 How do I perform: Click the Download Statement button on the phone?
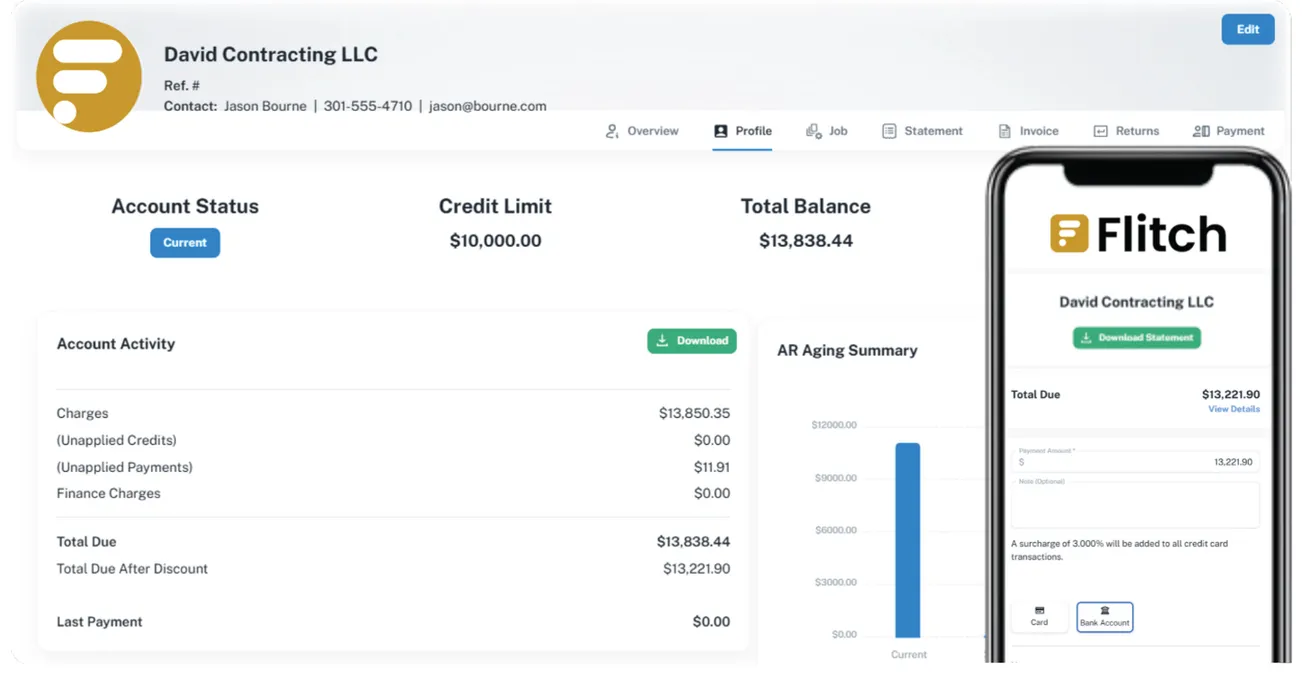pyautogui.click(x=1137, y=338)
